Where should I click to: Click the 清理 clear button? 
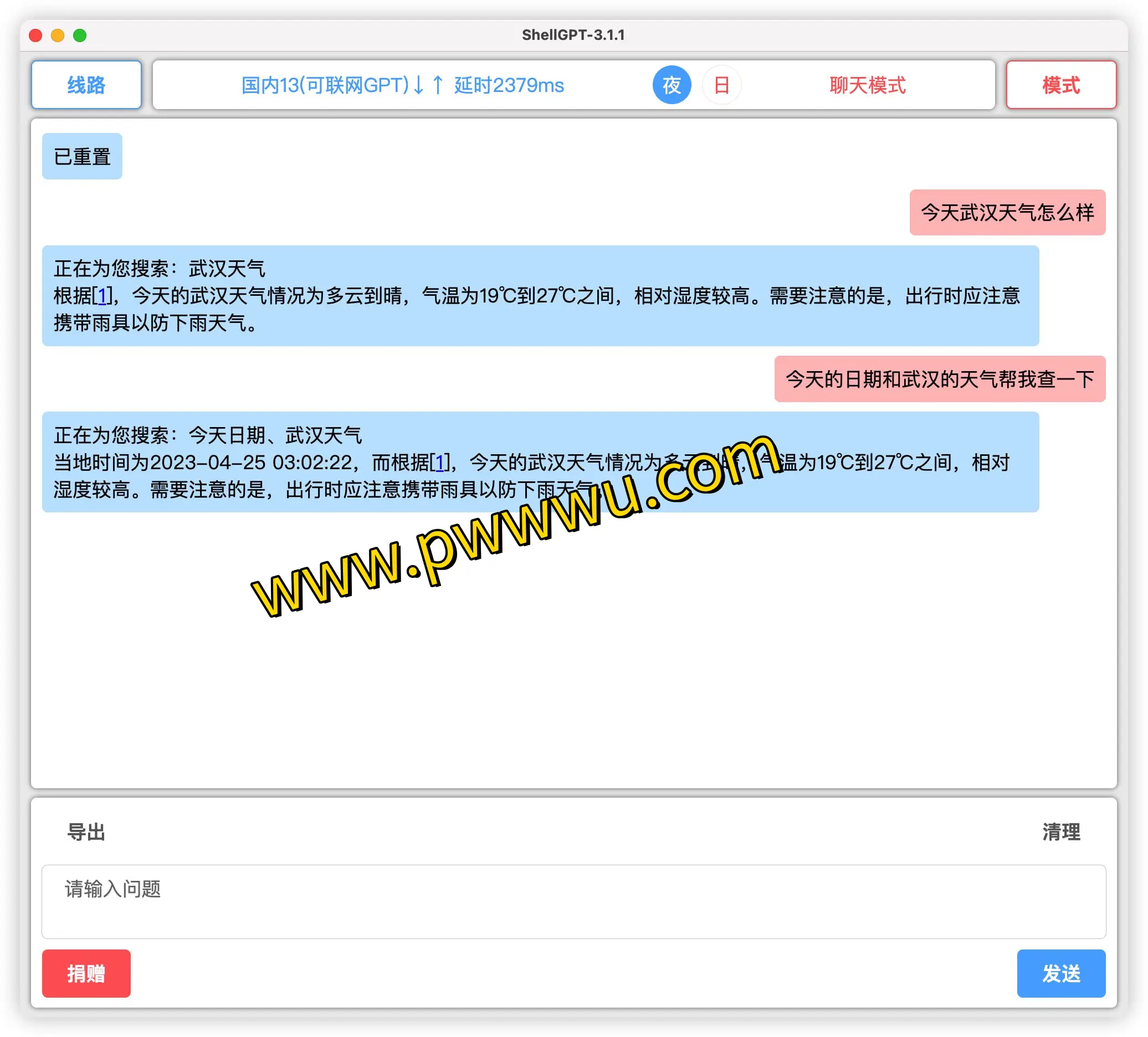click(x=1060, y=831)
